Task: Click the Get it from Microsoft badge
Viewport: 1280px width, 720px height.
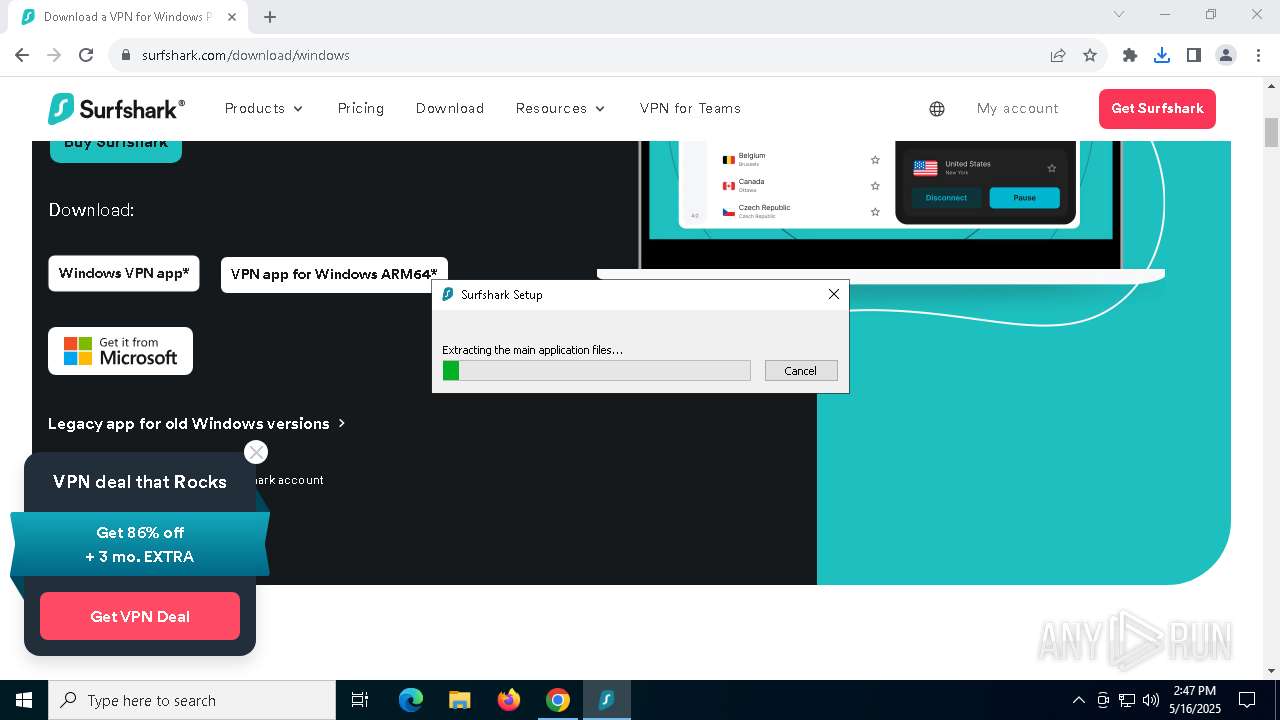Action: coord(120,351)
